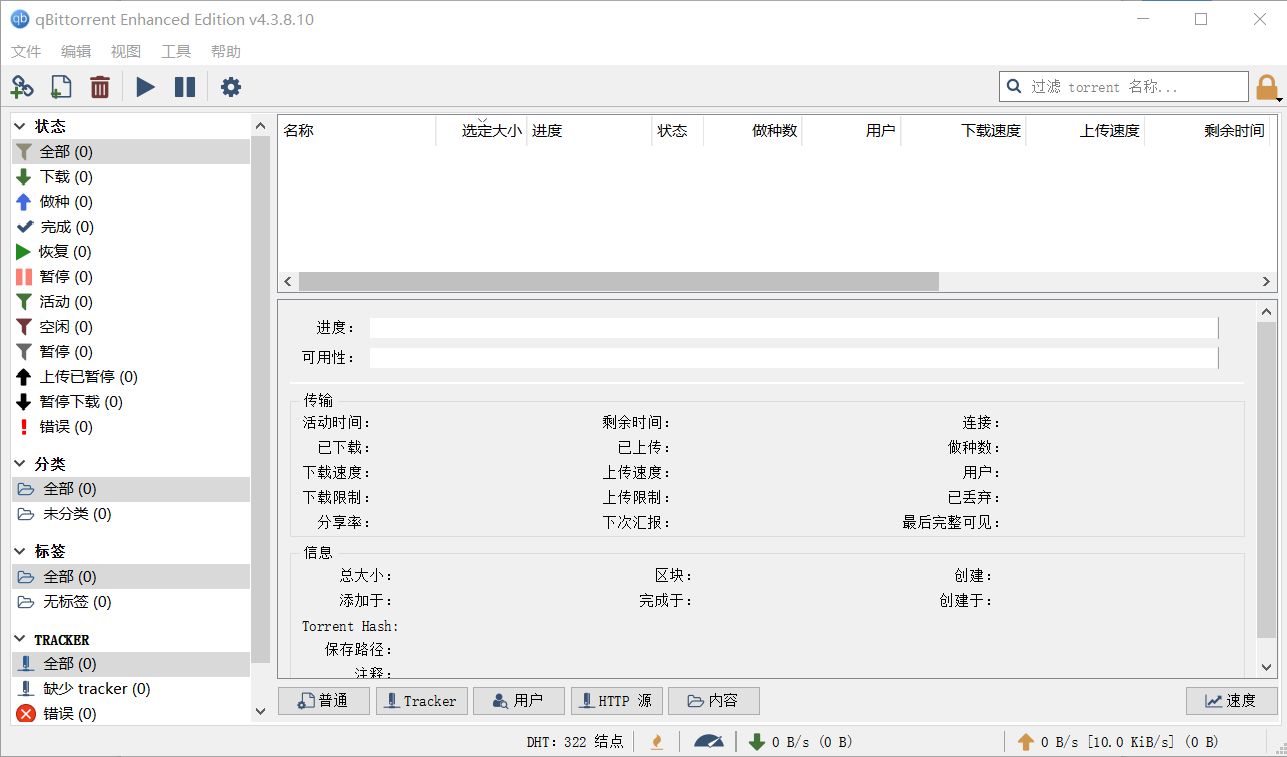Open the lock icon dropdown arrow

point(1280,99)
